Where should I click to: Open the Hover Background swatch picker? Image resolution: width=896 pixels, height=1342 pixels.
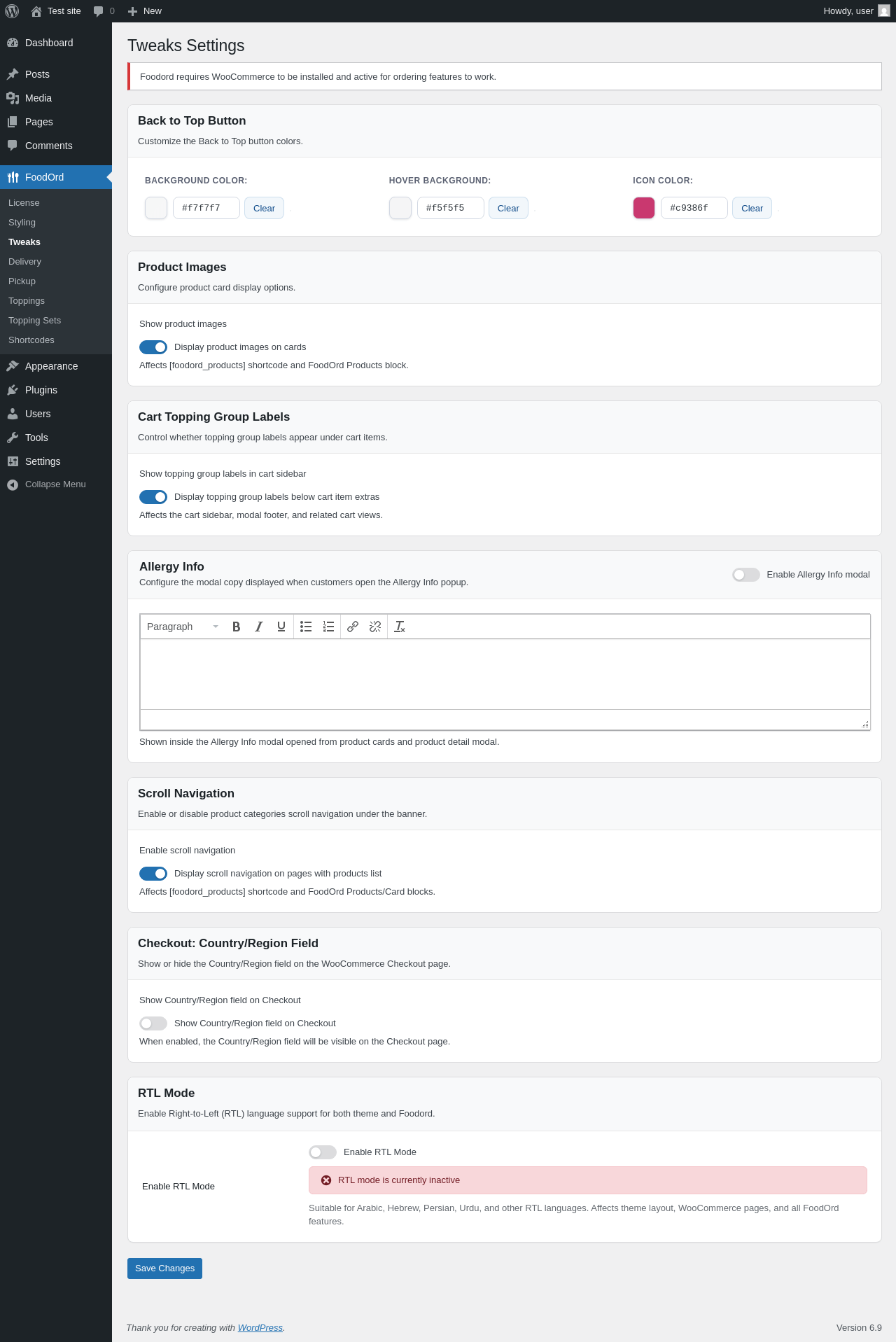click(400, 208)
